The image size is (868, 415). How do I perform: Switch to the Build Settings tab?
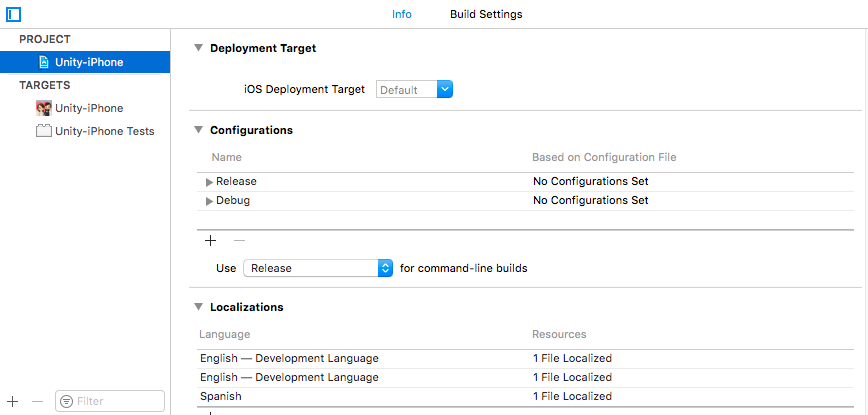(486, 15)
